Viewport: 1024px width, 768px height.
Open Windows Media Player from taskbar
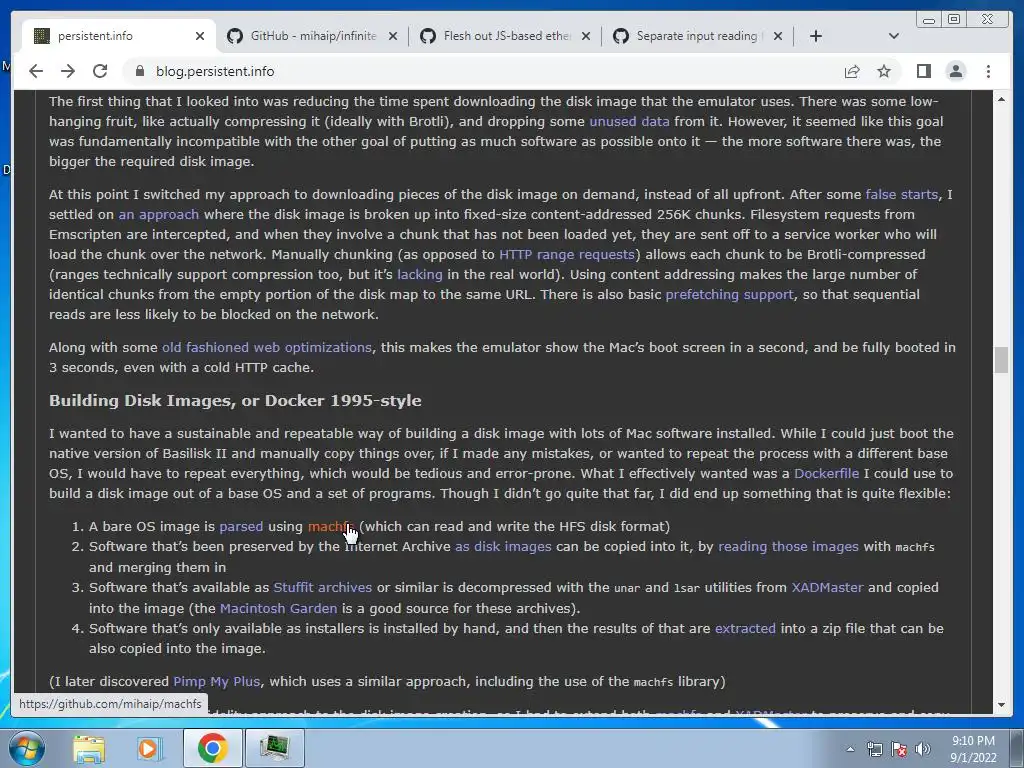149,748
